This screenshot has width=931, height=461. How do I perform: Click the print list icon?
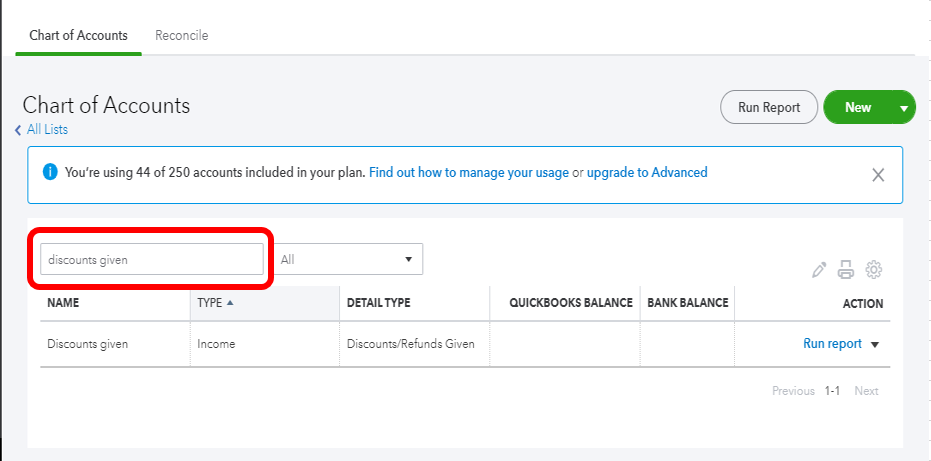click(x=846, y=269)
